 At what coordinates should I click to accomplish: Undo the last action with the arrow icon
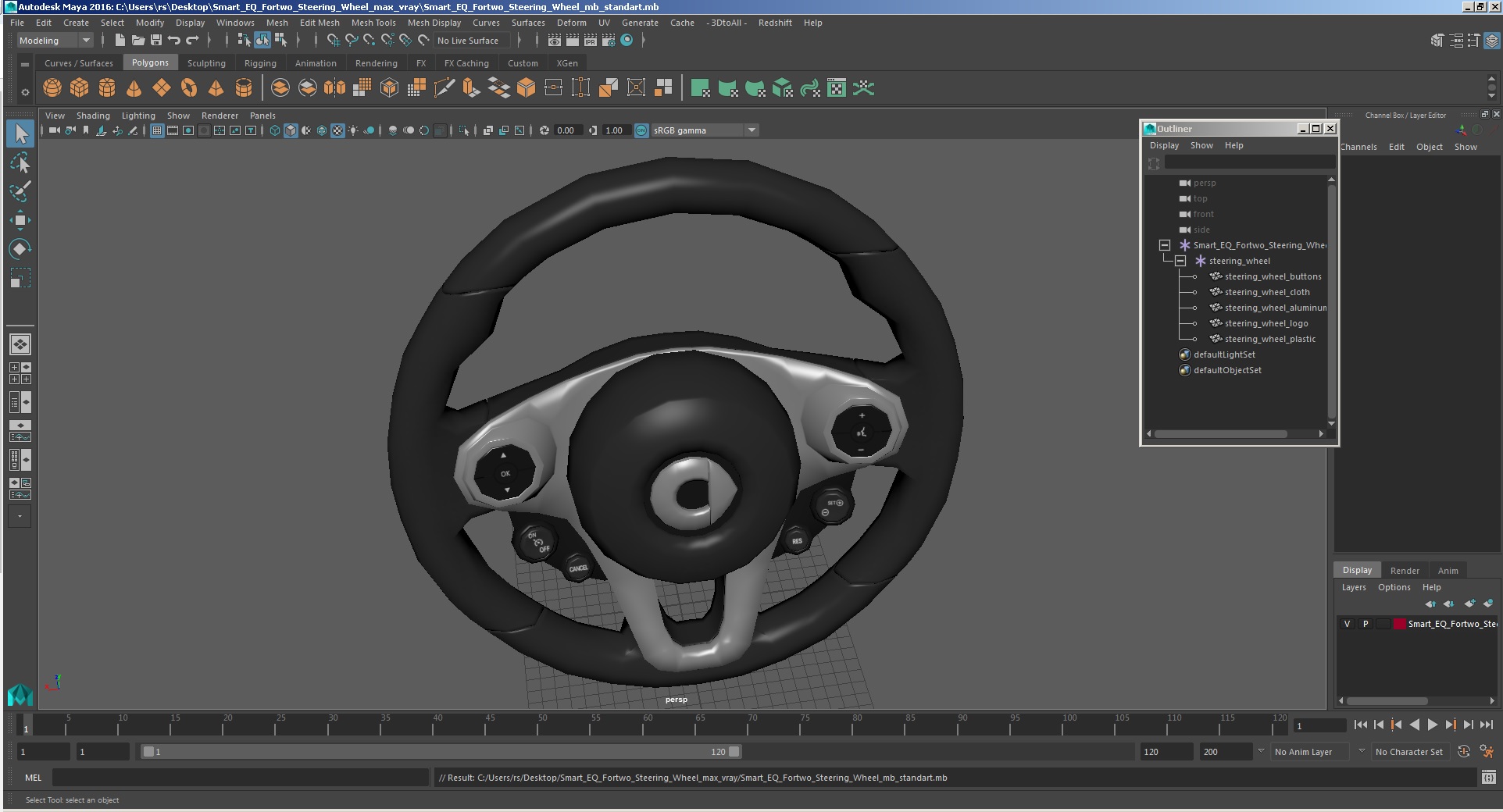(x=174, y=41)
